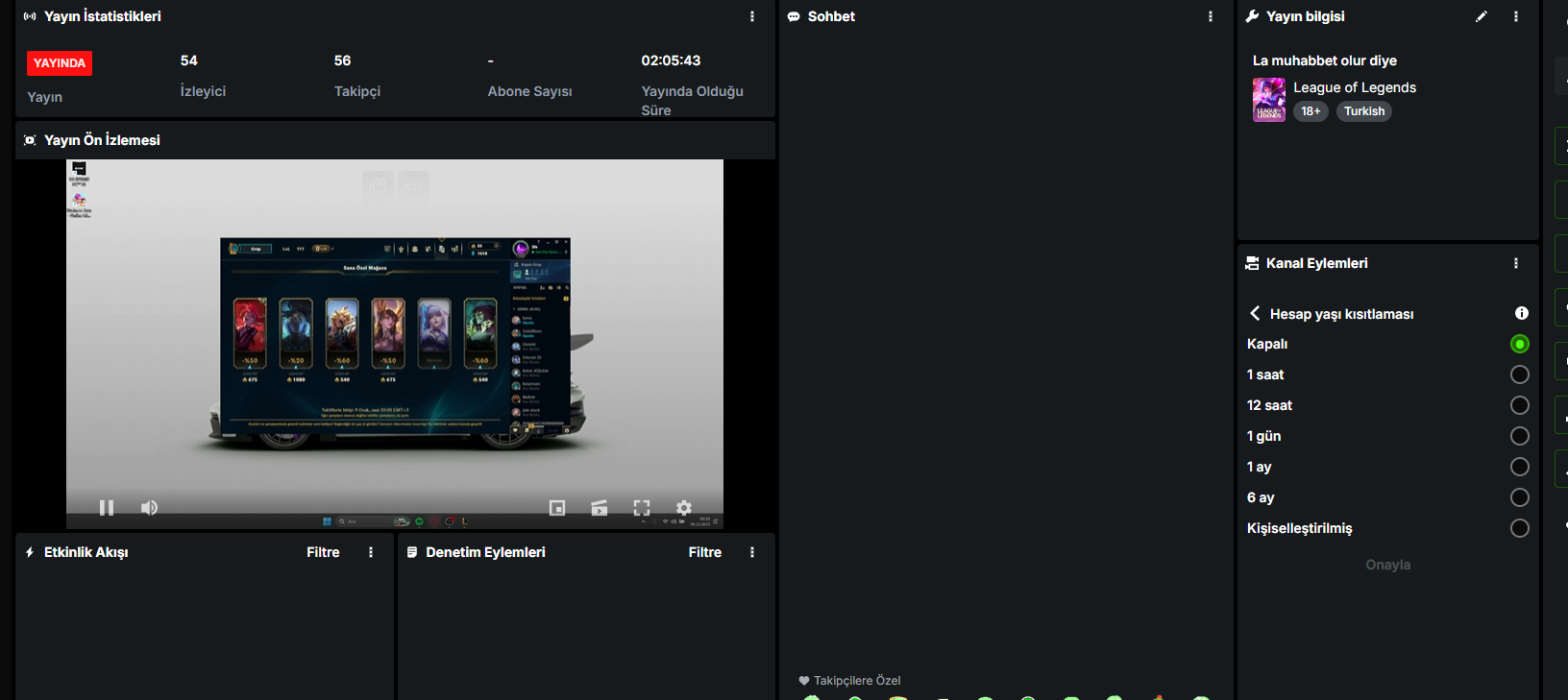Screen dimensions: 1568x700
Task: Enter fullscreen on the stream preview
Action: 642,508
